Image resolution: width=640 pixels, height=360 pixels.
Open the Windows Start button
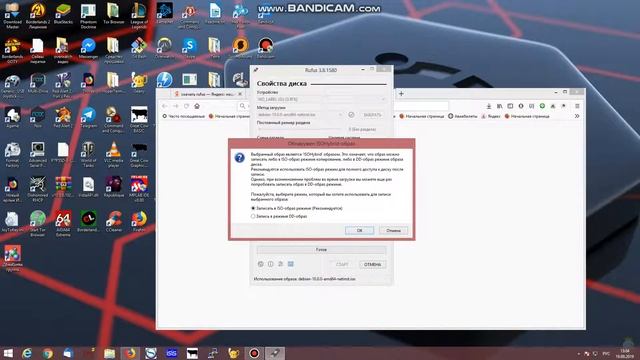click(8, 353)
